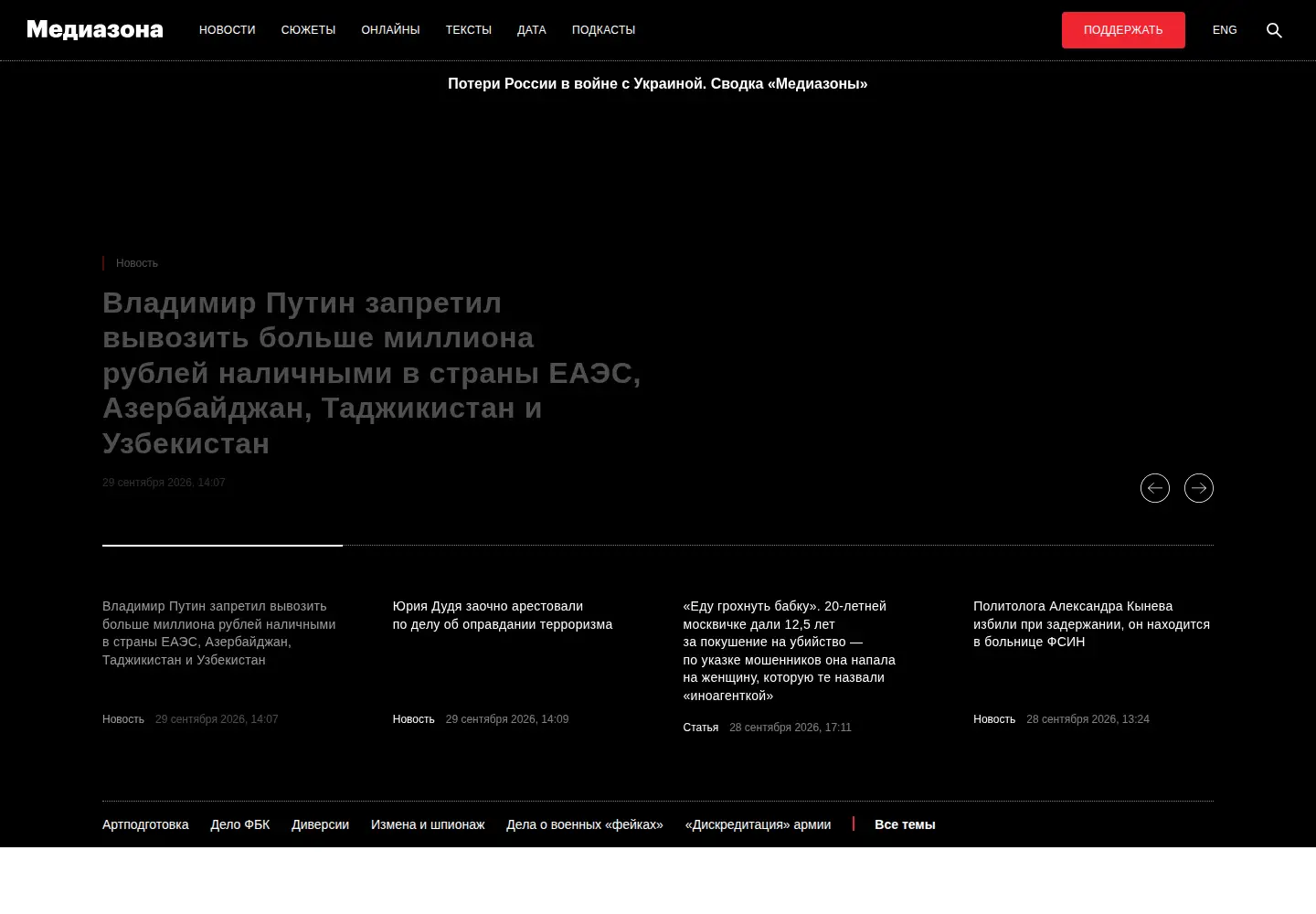Open the Все темы link

[x=905, y=824]
